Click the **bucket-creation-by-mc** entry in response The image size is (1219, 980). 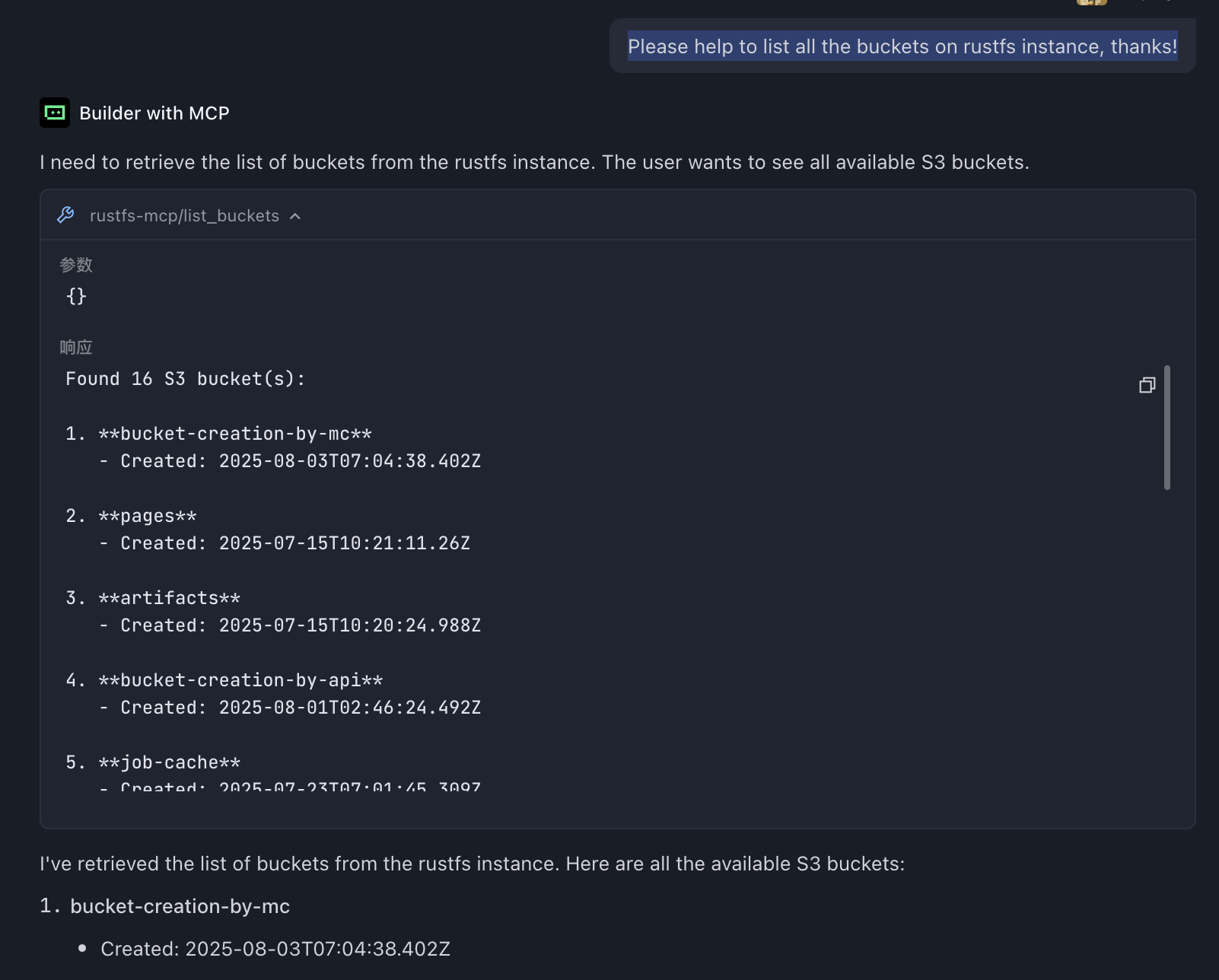pos(235,434)
